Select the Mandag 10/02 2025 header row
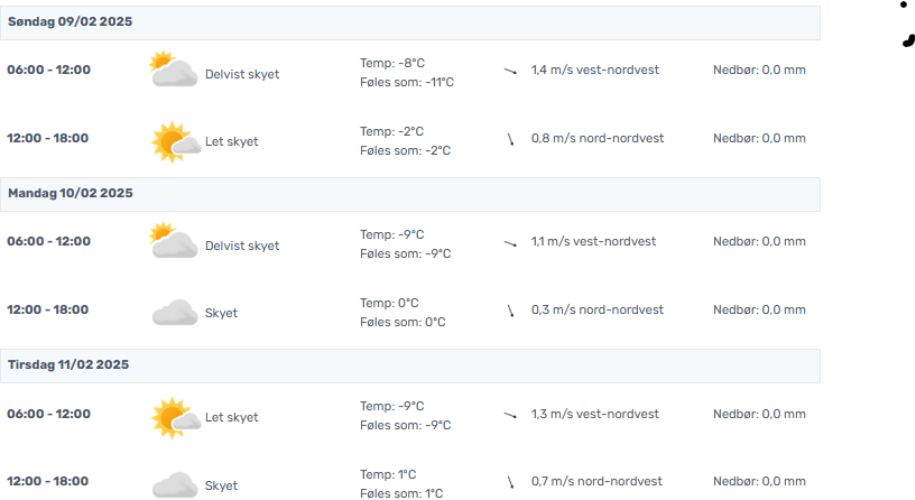 coord(410,194)
